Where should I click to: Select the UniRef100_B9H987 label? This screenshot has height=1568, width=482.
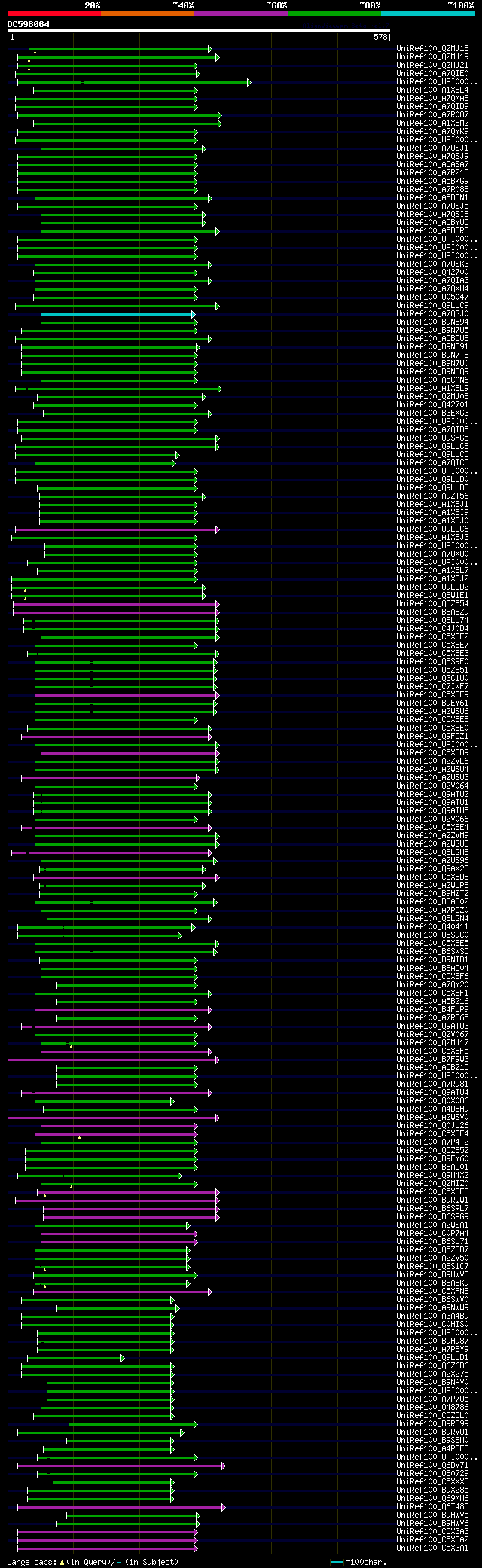pos(432,1341)
